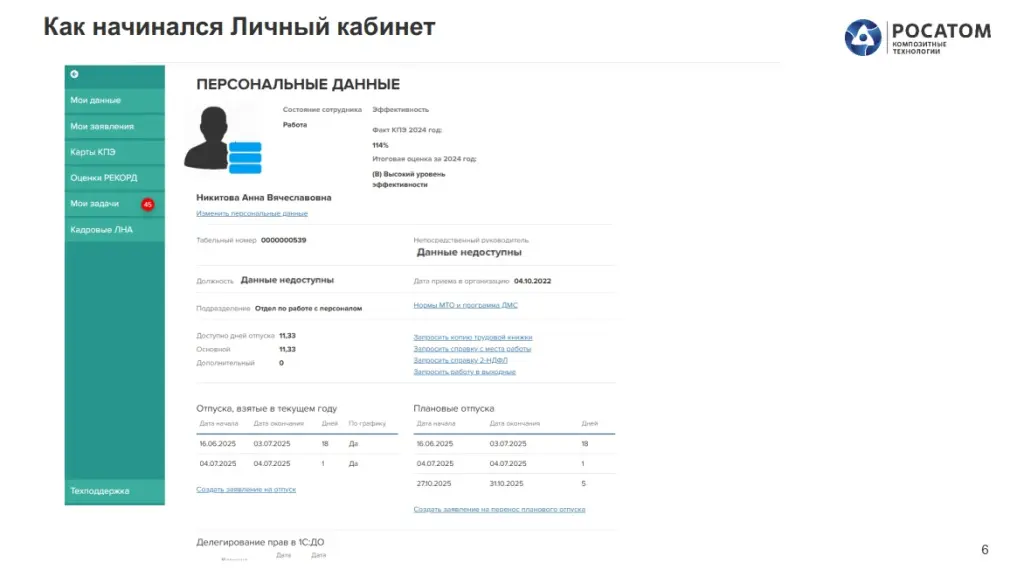Open Кадровые ЛНА section

coord(101,230)
